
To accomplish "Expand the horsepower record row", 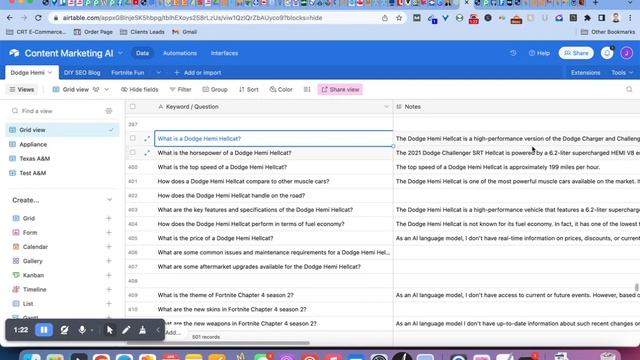I will 147,153.
